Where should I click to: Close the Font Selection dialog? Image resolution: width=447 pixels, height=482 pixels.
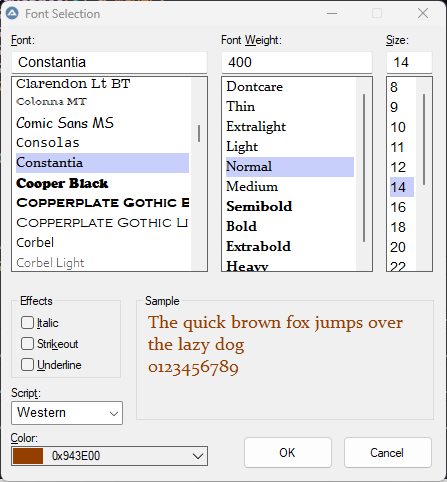(423, 13)
